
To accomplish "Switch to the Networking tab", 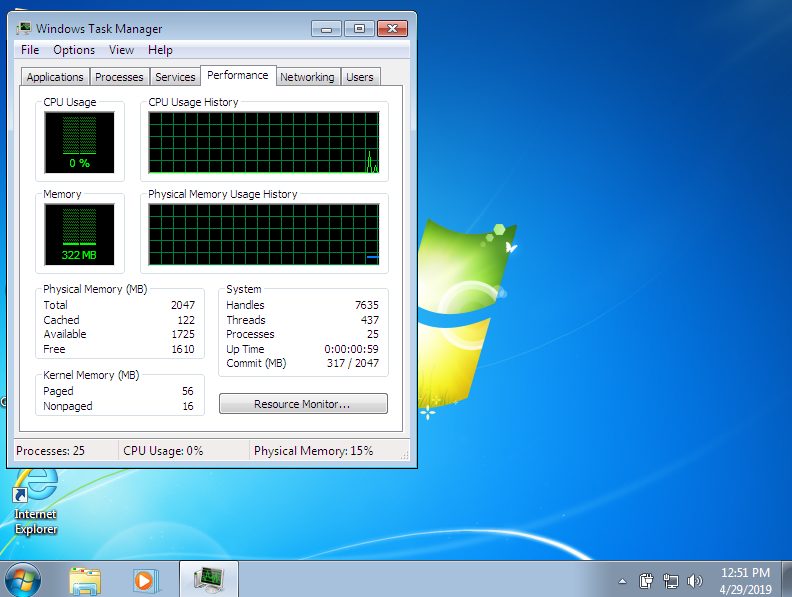I will click(307, 77).
